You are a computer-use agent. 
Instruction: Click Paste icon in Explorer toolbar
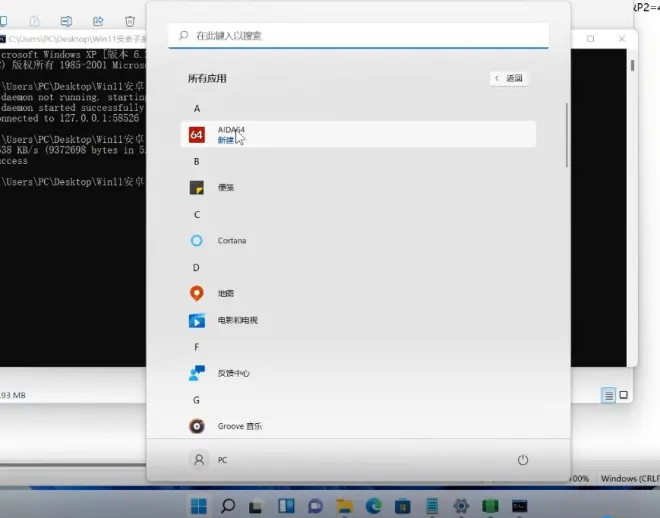coord(35,21)
